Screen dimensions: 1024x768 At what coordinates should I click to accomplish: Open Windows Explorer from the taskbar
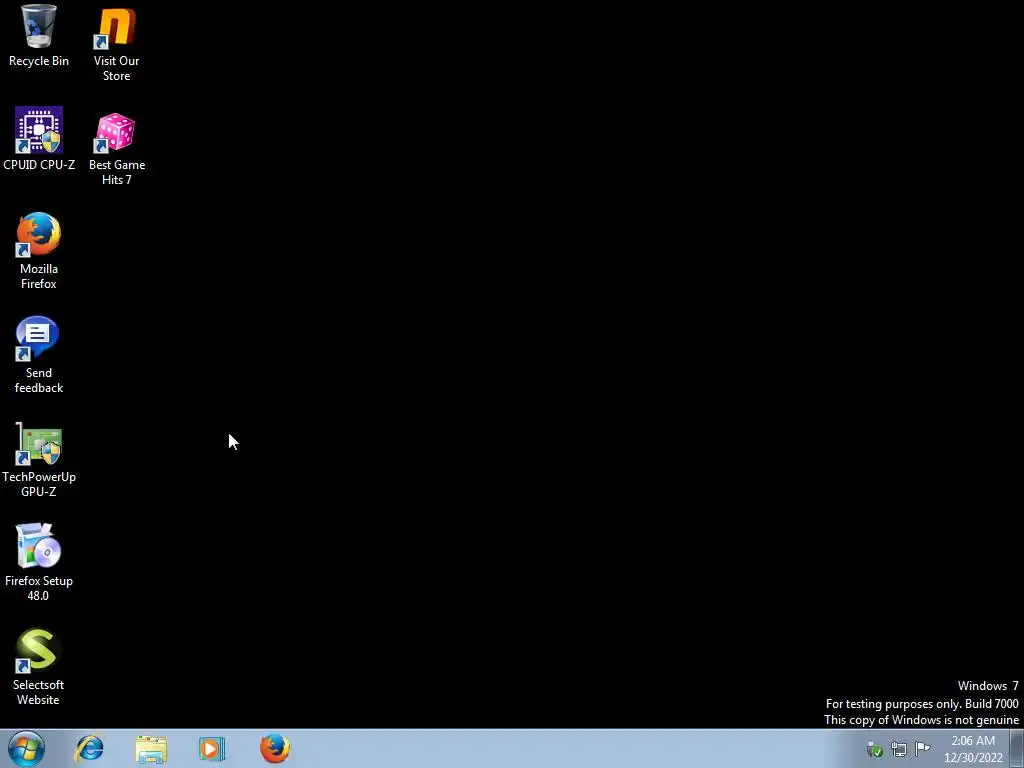point(151,748)
